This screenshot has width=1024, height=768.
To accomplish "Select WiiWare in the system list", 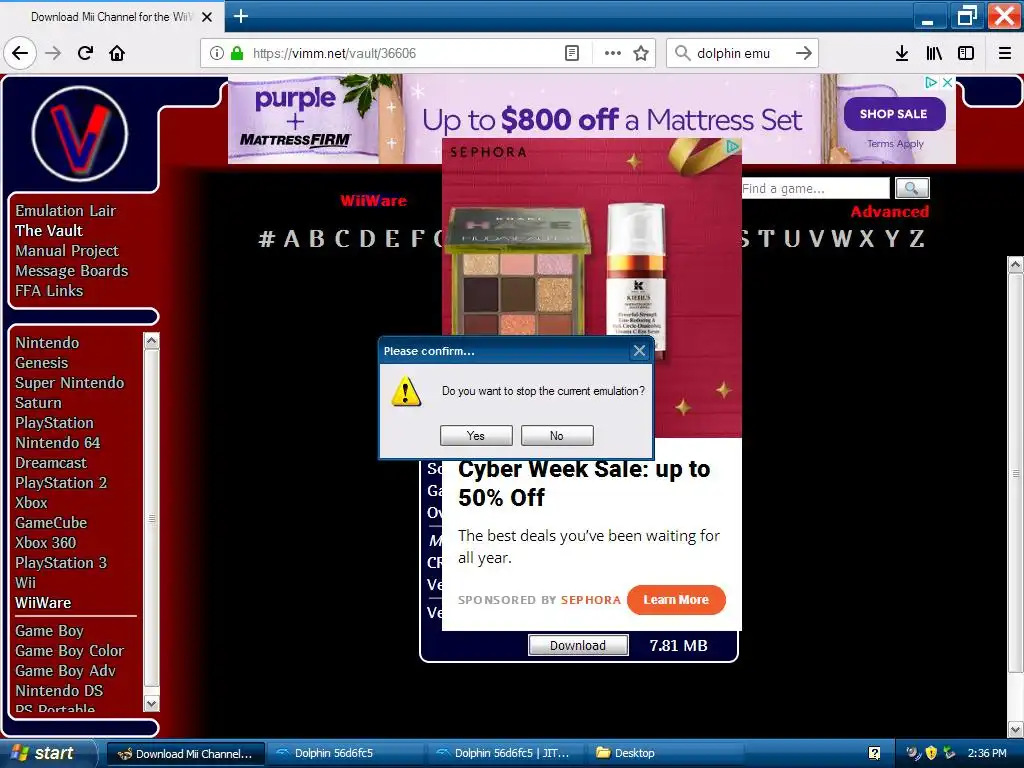I will [43, 603].
